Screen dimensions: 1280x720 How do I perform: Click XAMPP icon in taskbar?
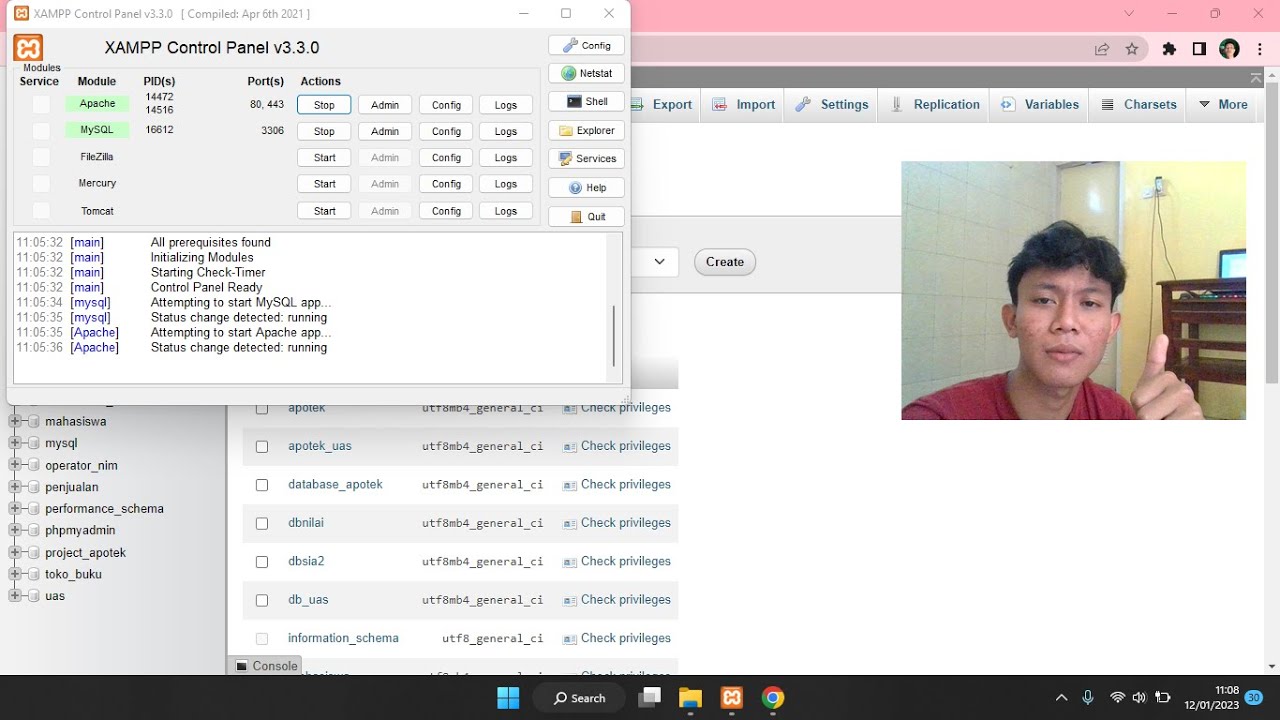point(731,698)
